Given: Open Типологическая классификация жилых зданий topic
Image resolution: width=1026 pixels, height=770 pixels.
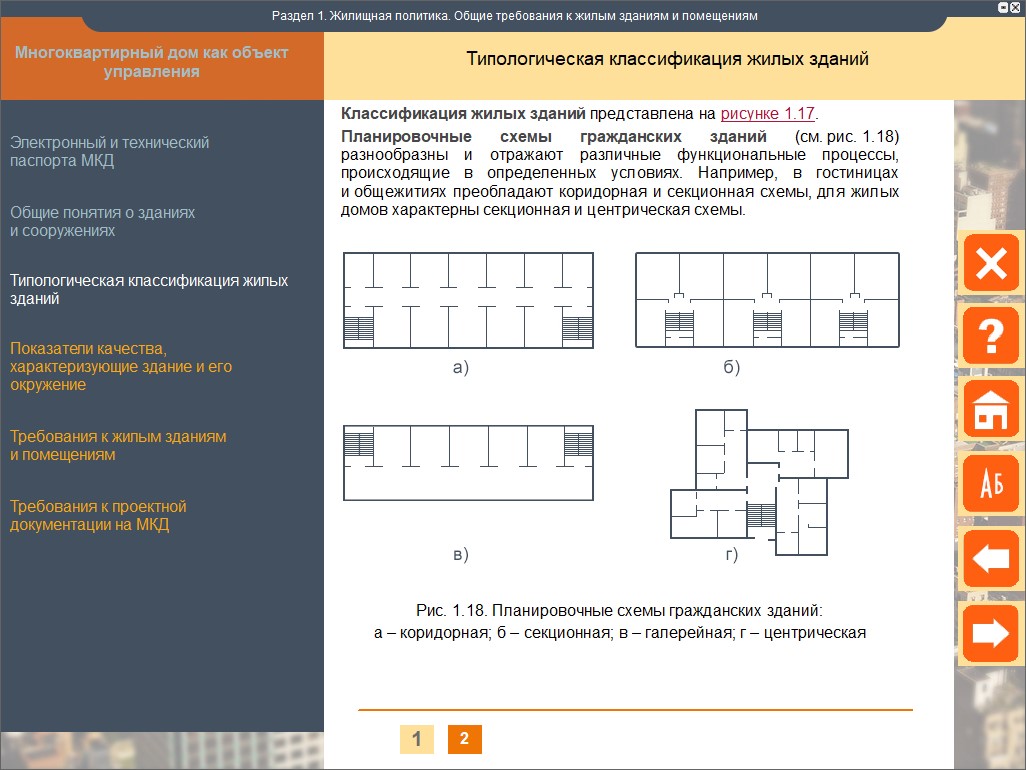Looking at the screenshot, I should click(149, 289).
